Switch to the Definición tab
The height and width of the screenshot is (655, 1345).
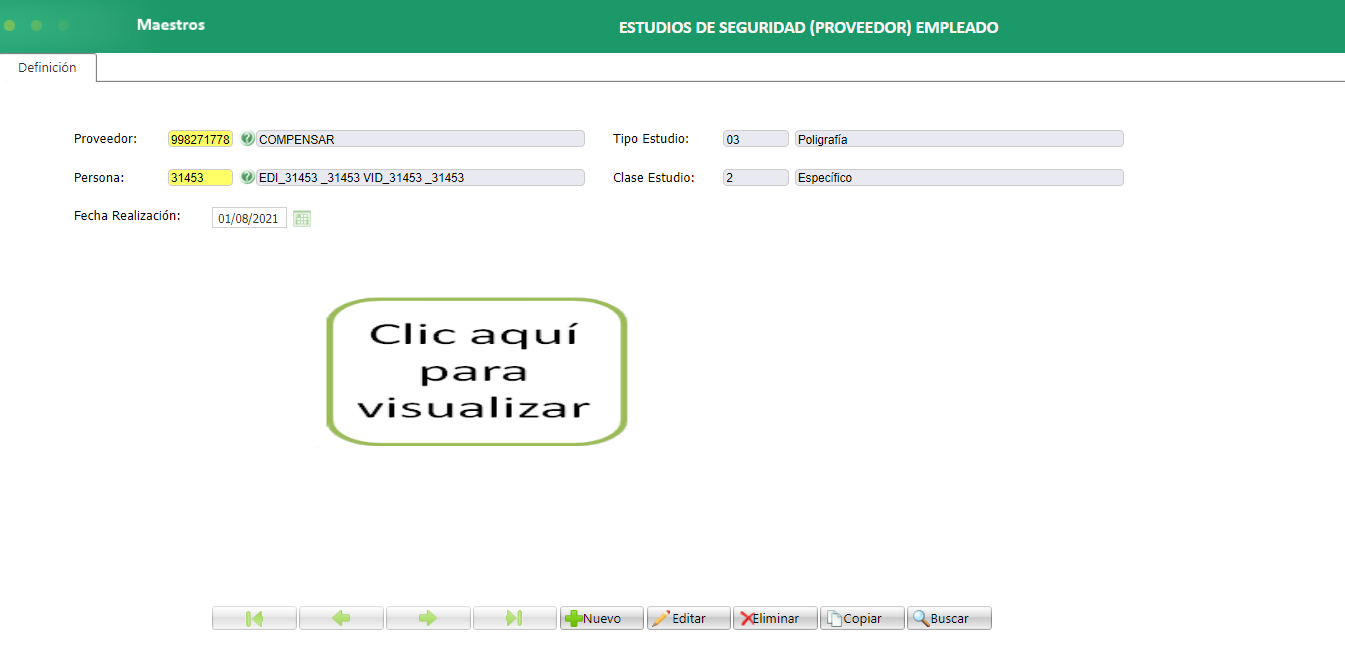click(47, 67)
